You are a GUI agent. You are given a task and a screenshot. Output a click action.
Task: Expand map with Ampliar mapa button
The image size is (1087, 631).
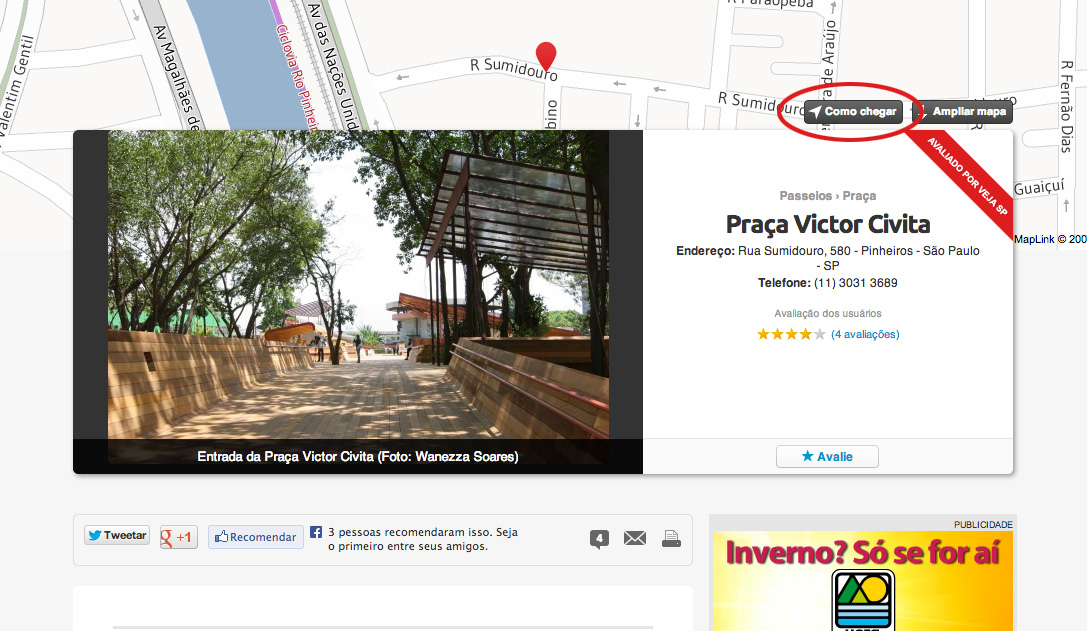point(963,112)
